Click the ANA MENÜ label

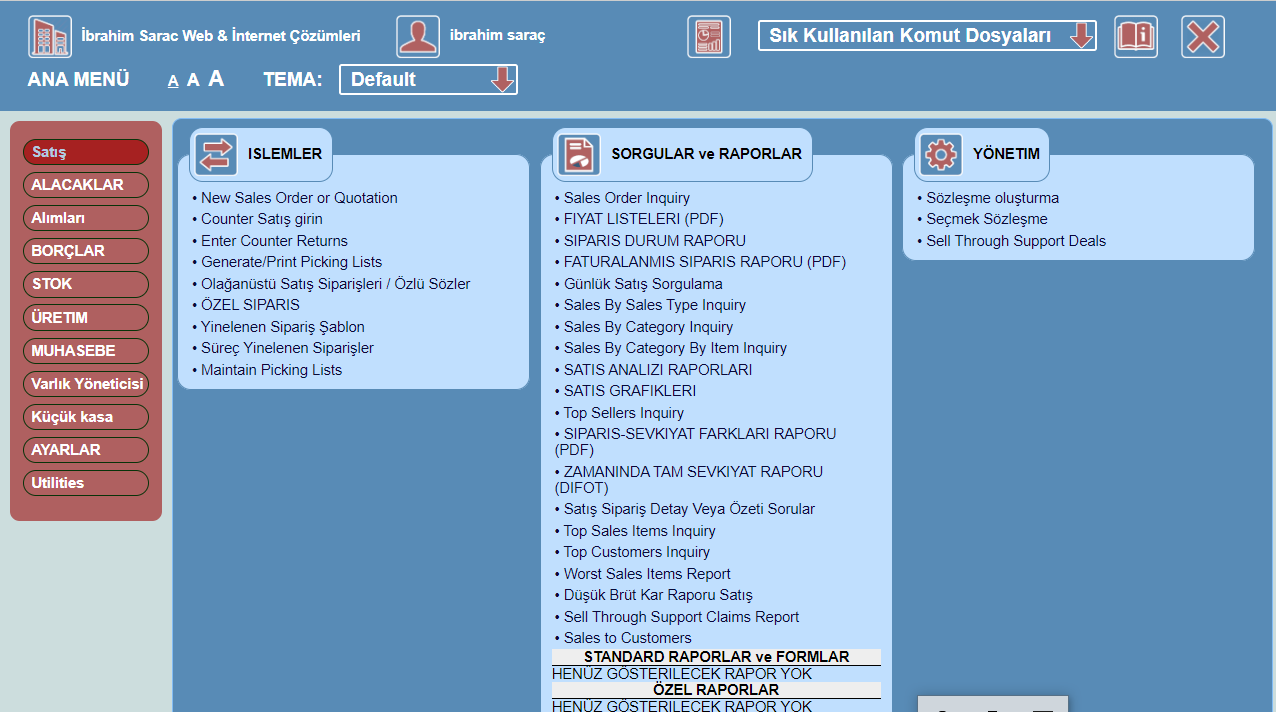tap(78, 80)
